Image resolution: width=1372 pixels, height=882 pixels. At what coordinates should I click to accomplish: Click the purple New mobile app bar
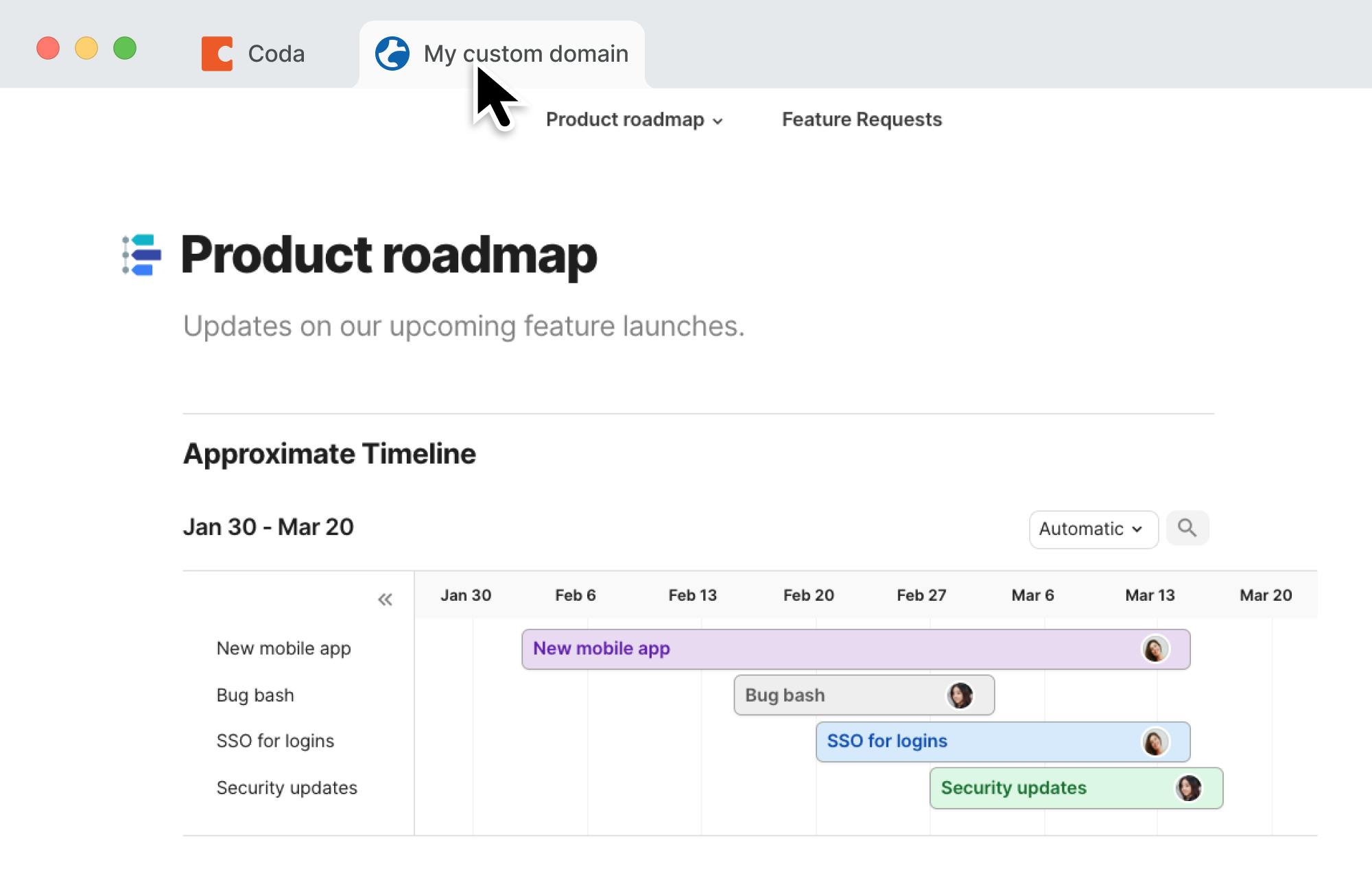tap(823, 649)
